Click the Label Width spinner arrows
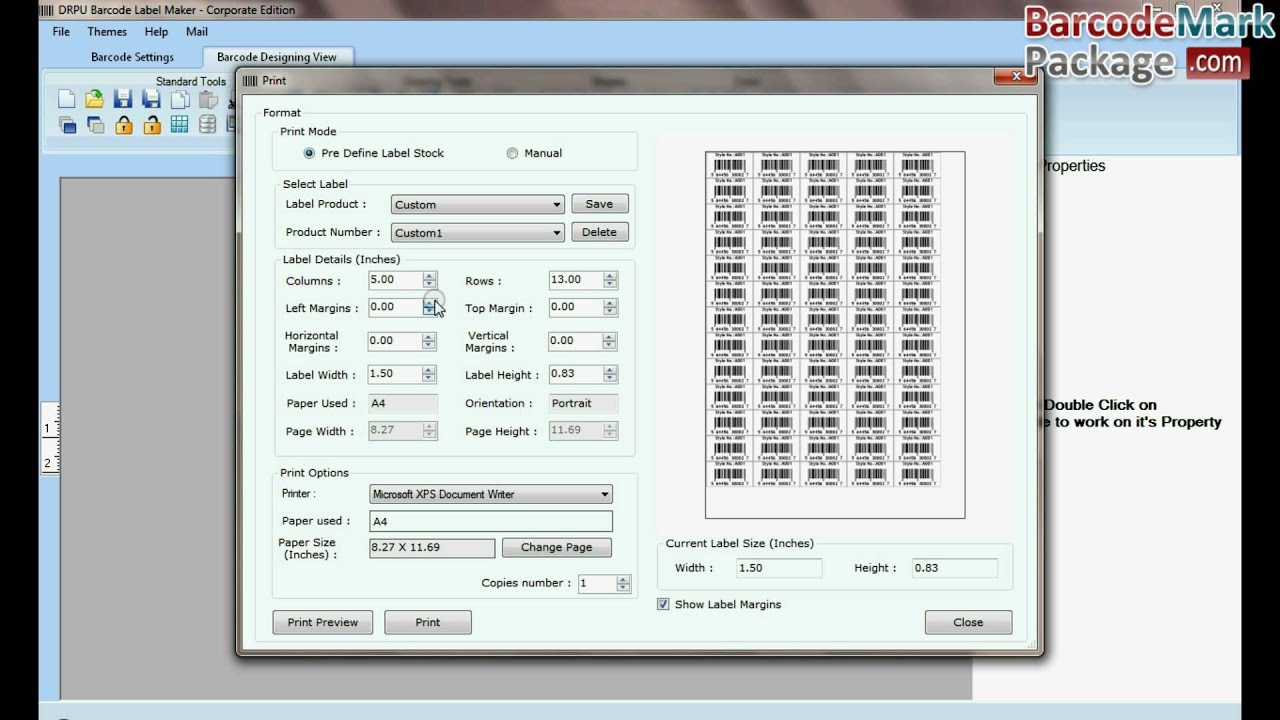 point(429,374)
